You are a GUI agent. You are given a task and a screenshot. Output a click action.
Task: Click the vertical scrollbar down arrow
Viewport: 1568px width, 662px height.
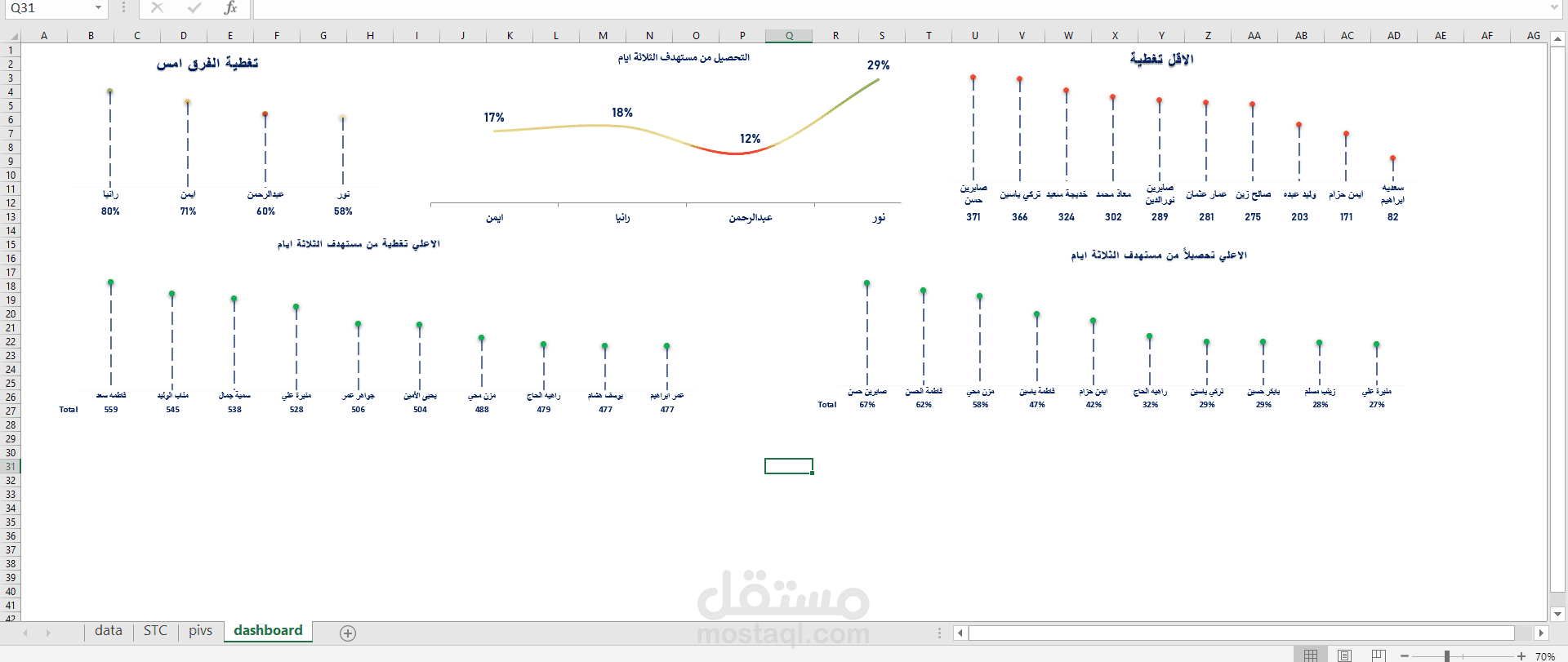pos(1557,614)
